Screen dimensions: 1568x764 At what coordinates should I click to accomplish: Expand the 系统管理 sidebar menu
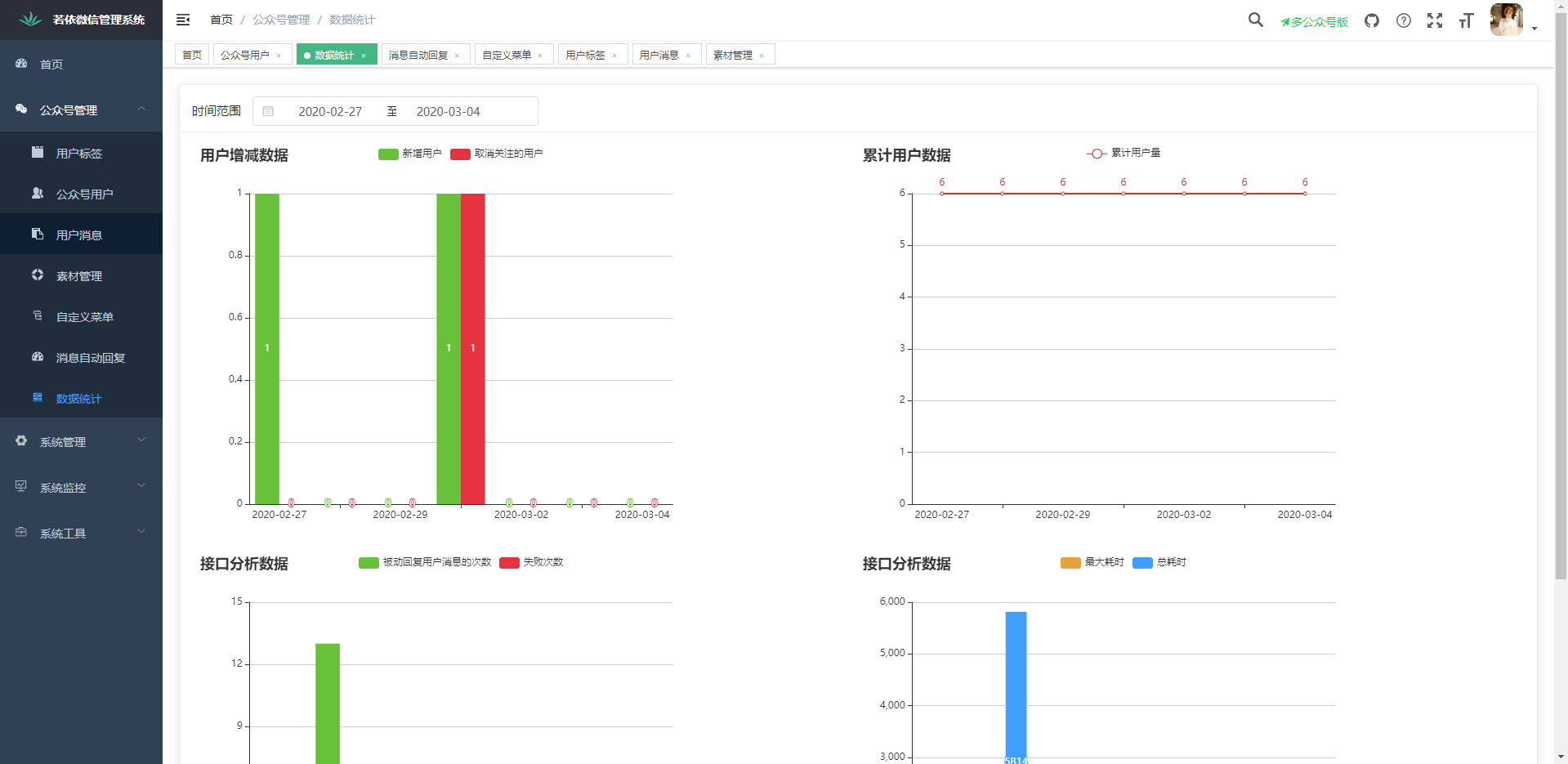(81, 441)
